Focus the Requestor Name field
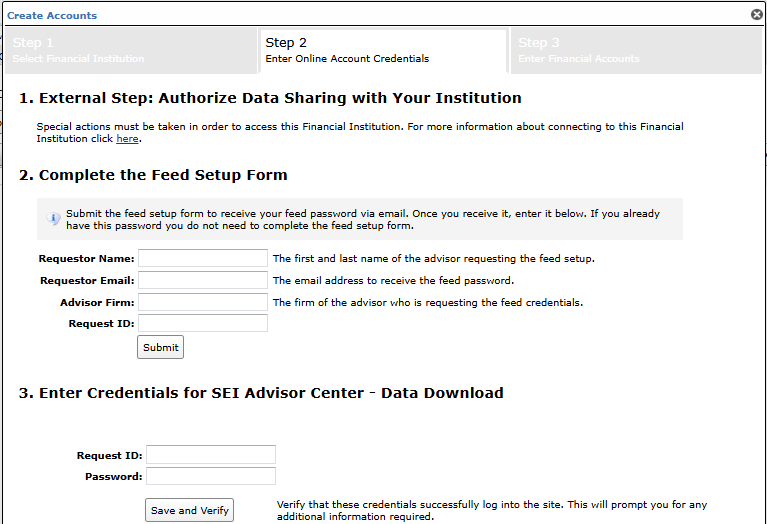This screenshot has height=524, width=767. (203, 258)
